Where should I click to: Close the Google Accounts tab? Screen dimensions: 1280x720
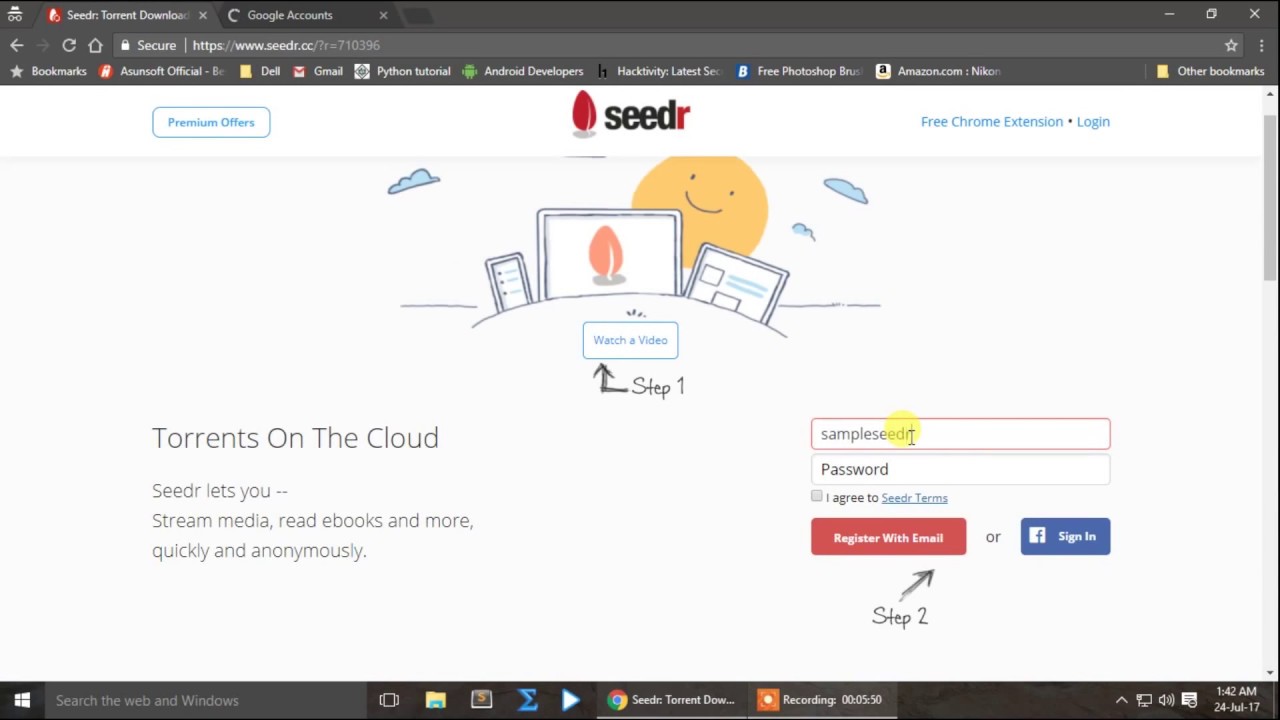[x=383, y=15]
